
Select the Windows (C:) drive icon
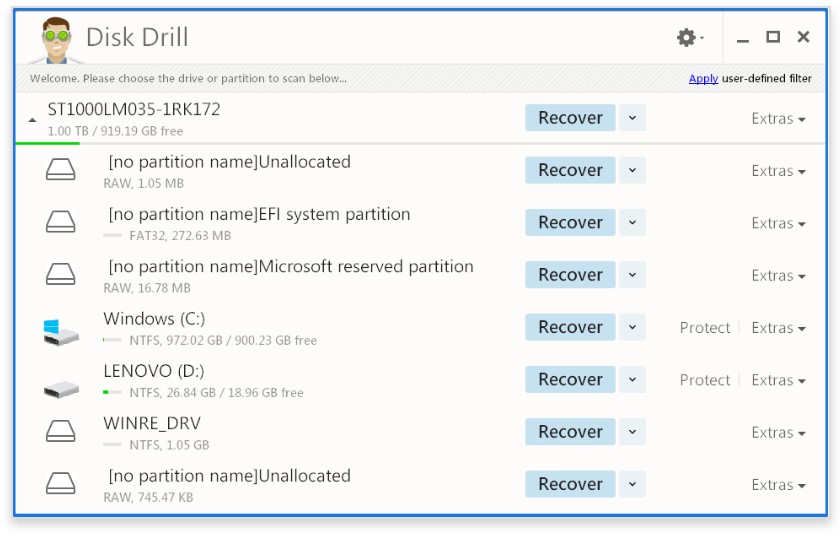[x=61, y=332]
